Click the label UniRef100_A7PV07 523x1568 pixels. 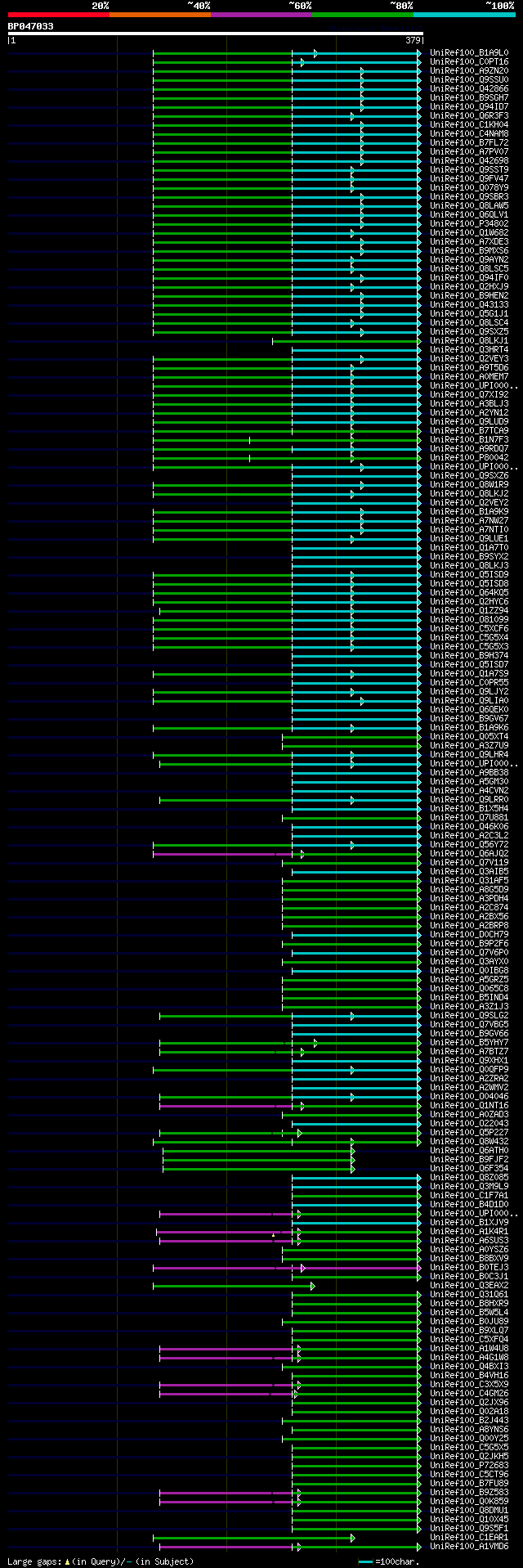[469, 151]
